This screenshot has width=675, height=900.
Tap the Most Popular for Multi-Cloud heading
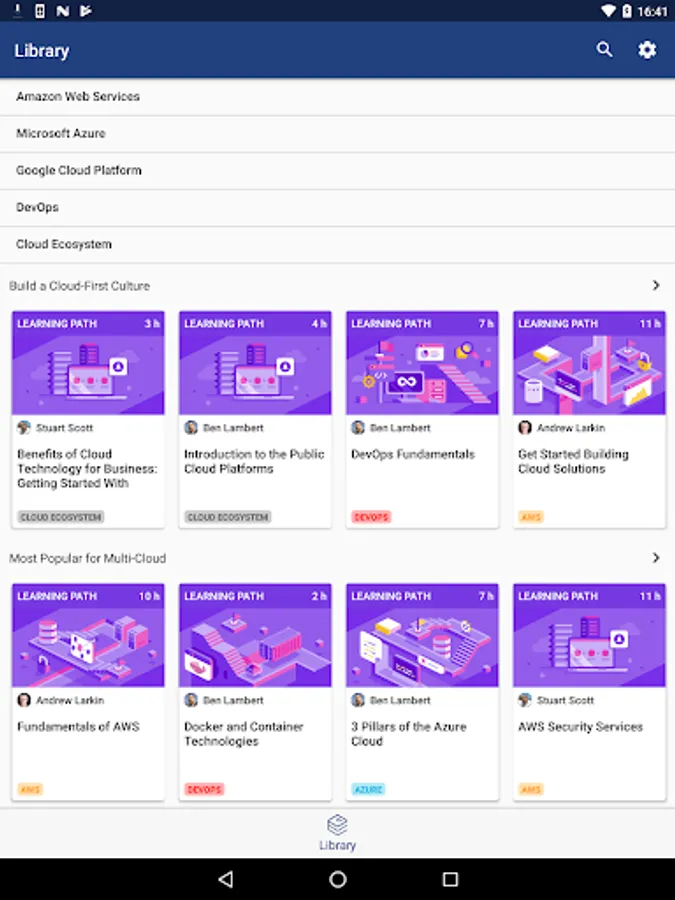[x=87, y=558]
